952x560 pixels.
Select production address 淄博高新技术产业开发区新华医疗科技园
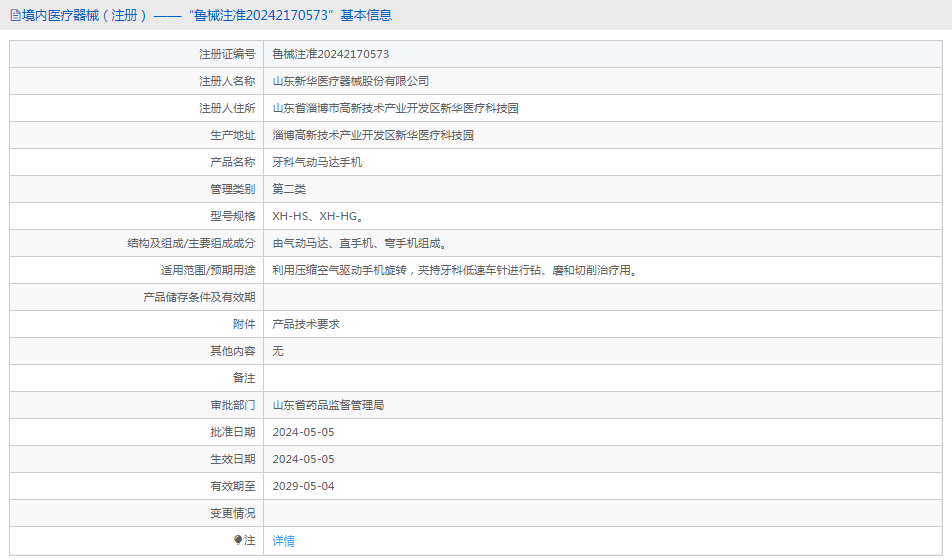(x=373, y=135)
